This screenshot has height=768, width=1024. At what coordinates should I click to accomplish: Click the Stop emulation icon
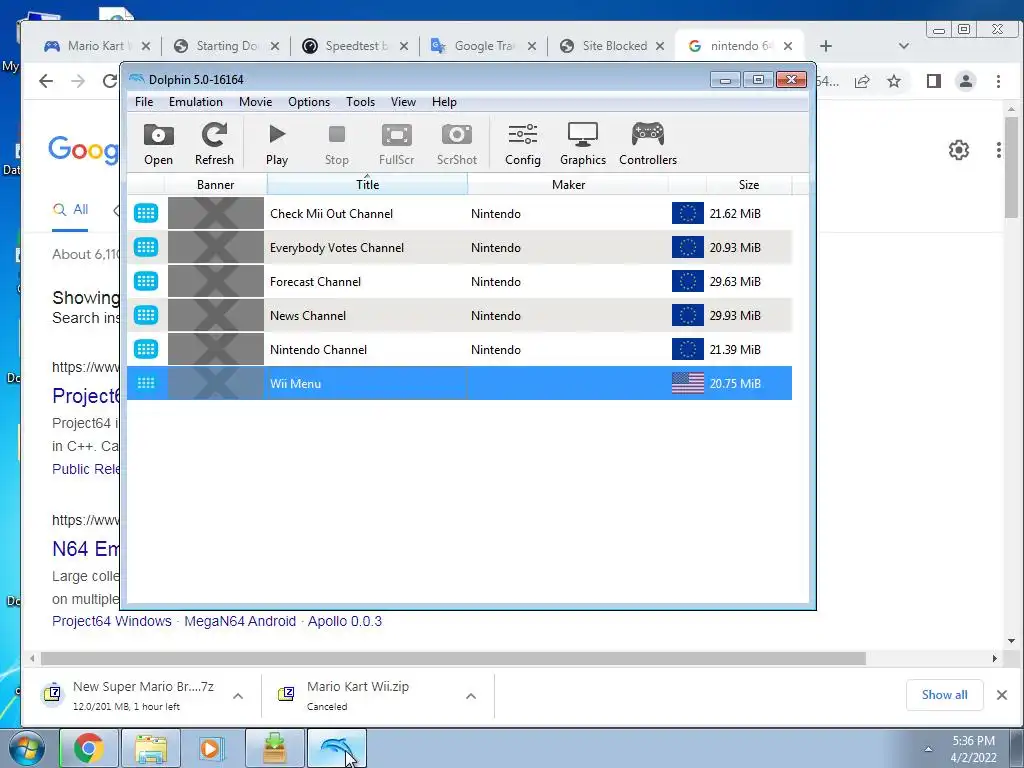tap(337, 144)
